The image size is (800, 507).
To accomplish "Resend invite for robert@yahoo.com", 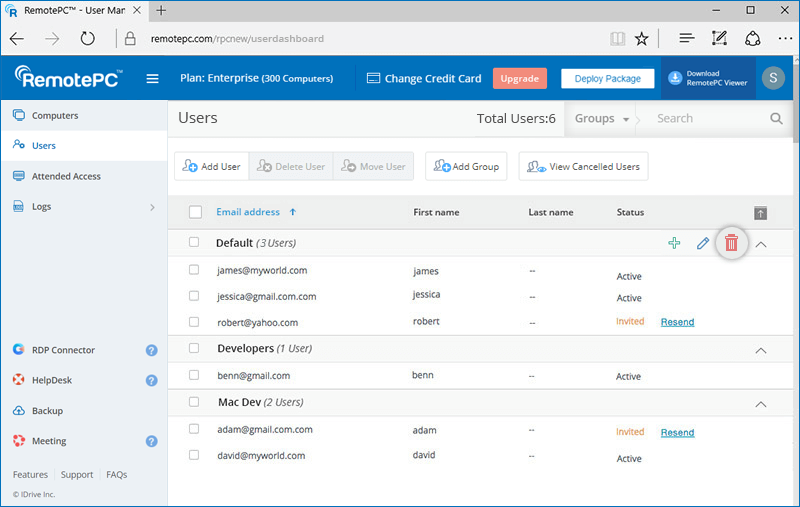I will click(677, 322).
